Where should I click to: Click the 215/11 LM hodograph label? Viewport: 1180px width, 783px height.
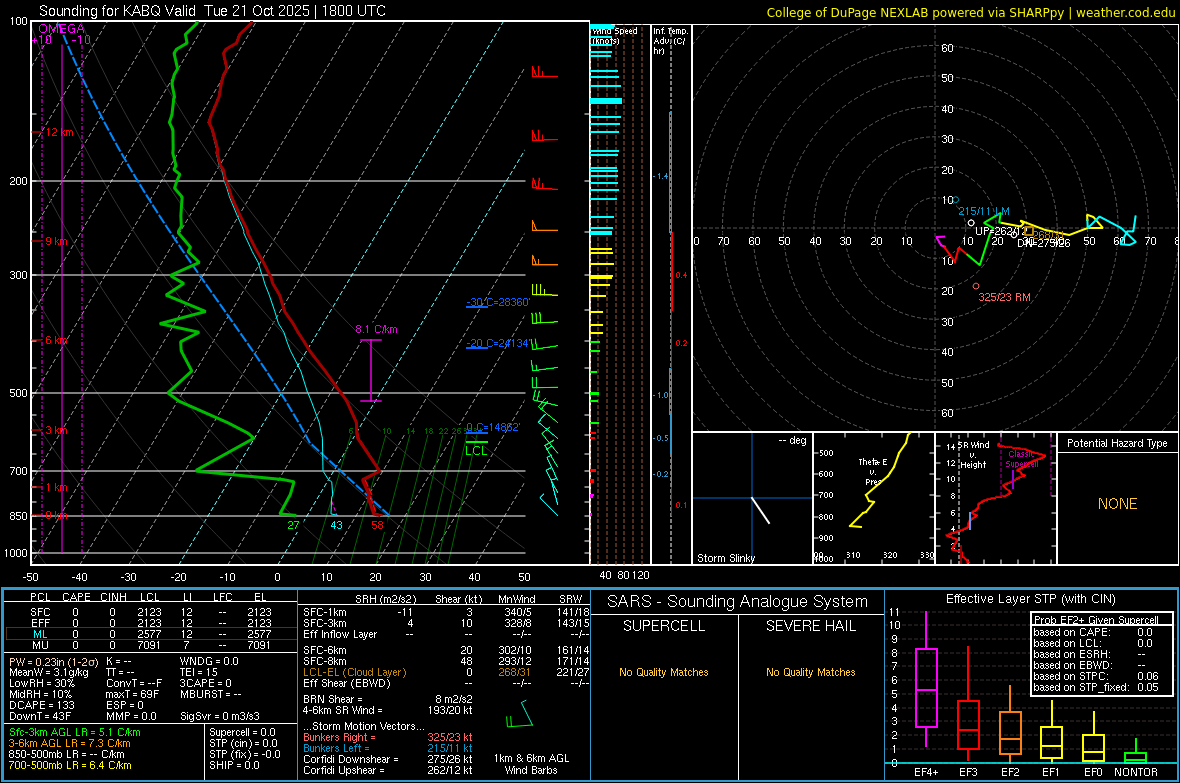[984, 212]
